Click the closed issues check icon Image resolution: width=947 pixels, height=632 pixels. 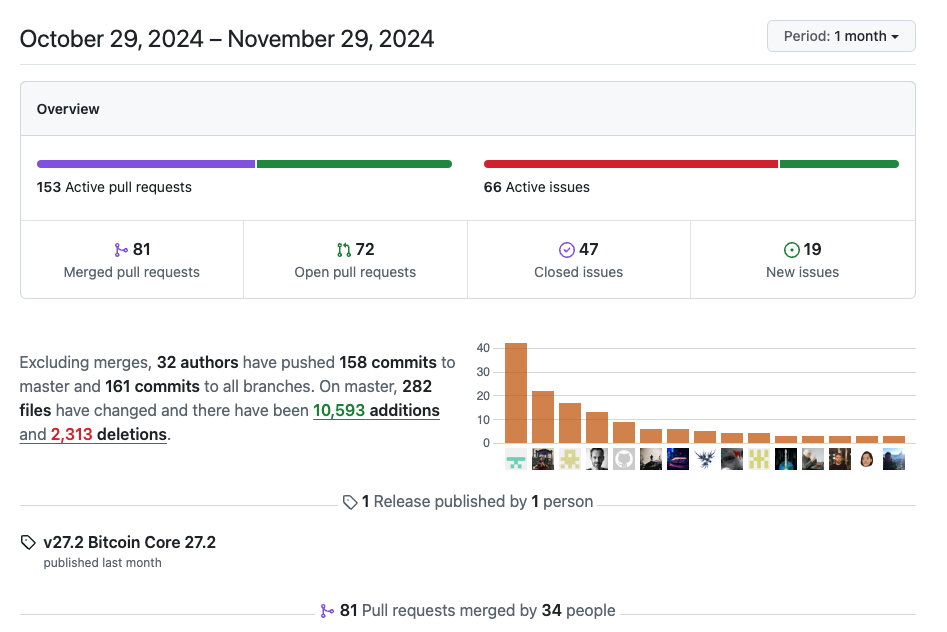click(567, 250)
